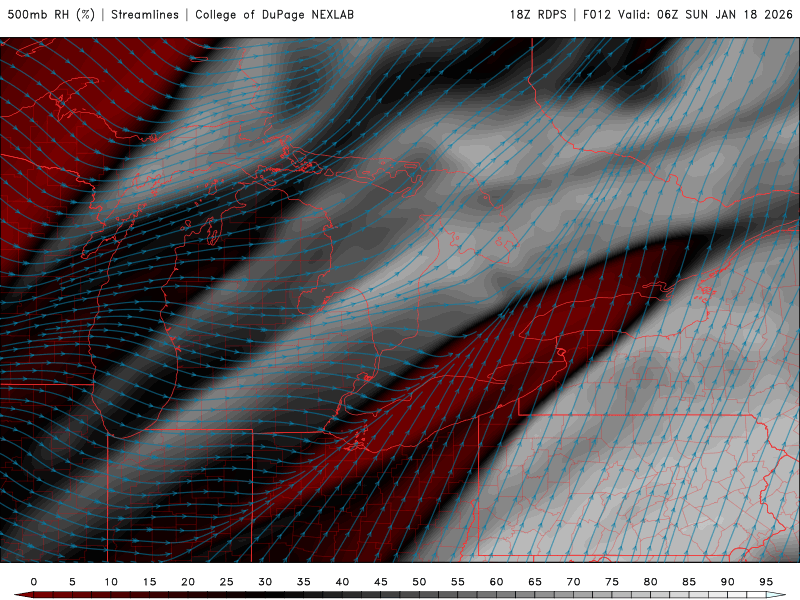Click the '70' value on color scale
The image size is (800, 600).
tap(573, 582)
